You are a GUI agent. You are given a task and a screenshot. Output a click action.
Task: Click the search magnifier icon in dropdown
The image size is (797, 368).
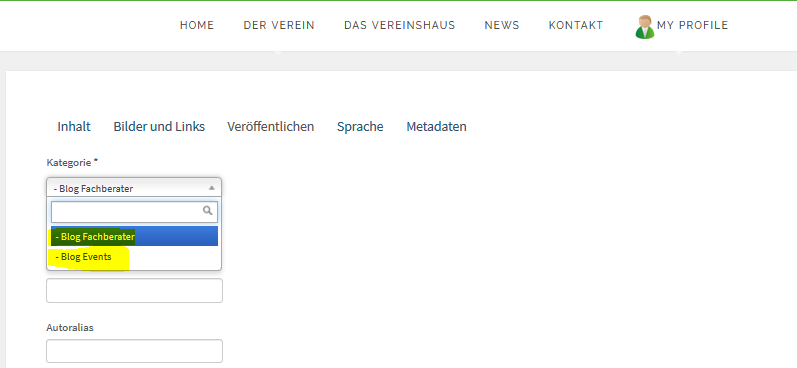point(207,210)
